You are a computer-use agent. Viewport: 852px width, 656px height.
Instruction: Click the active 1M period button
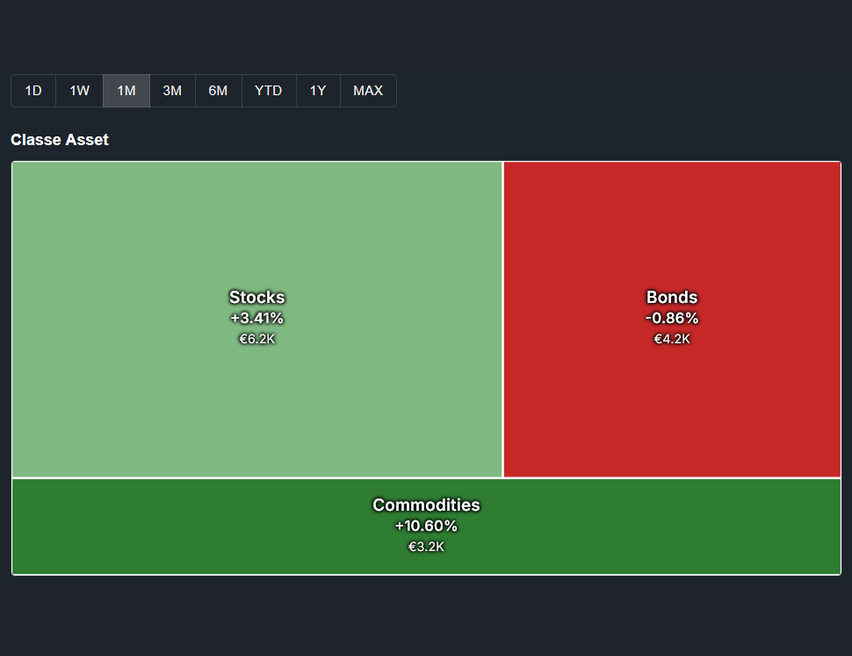pyautogui.click(x=126, y=90)
